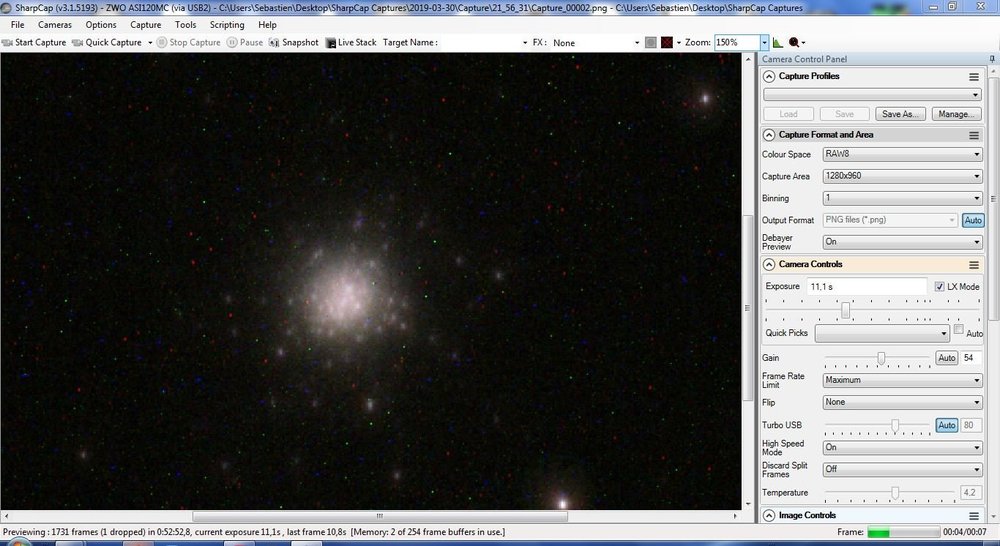This screenshot has height=546, width=1000.
Task: Open the Options menu
Action: (x=101, y=25)
